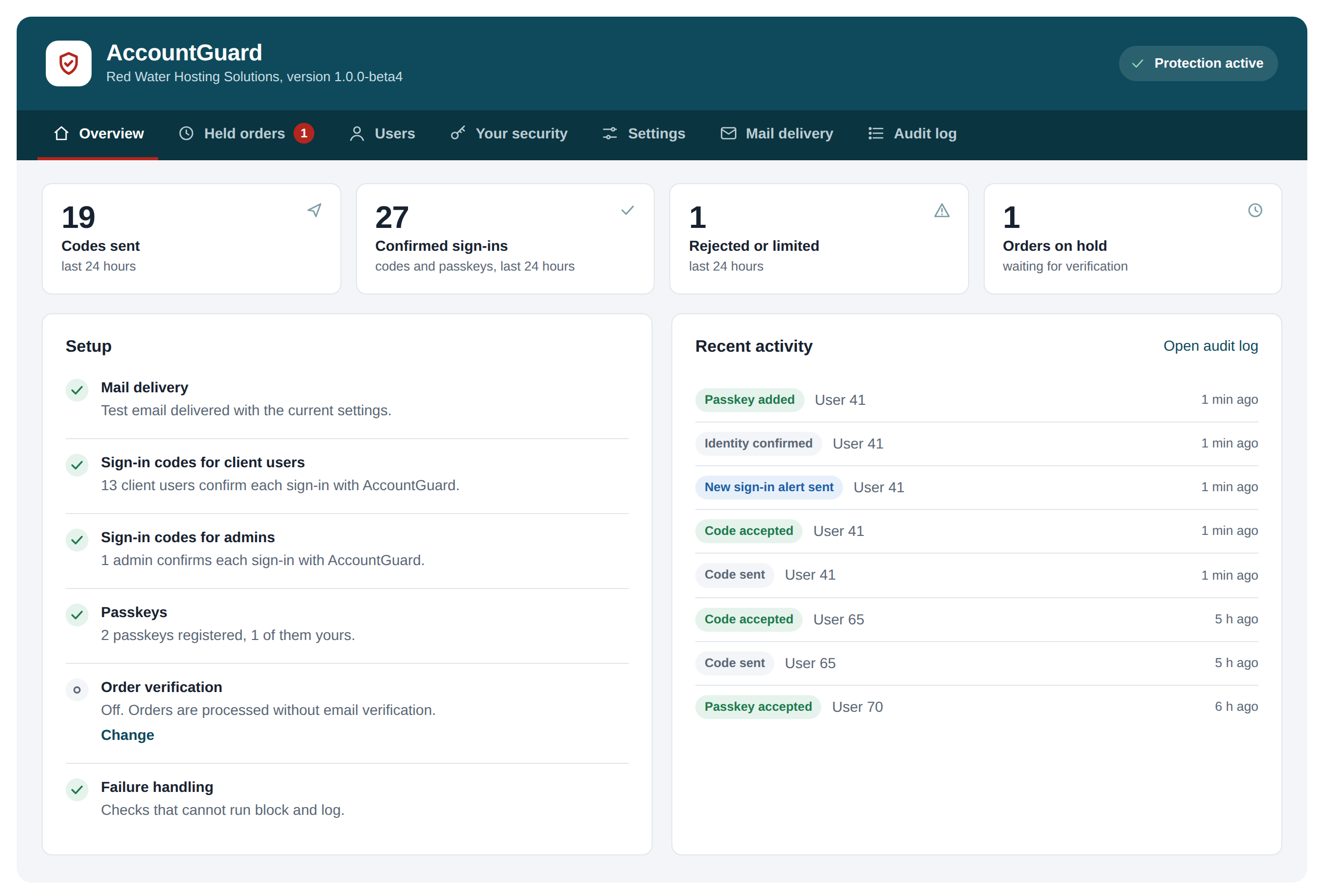Click the Code accepted tag for User 65

(748, 619)
